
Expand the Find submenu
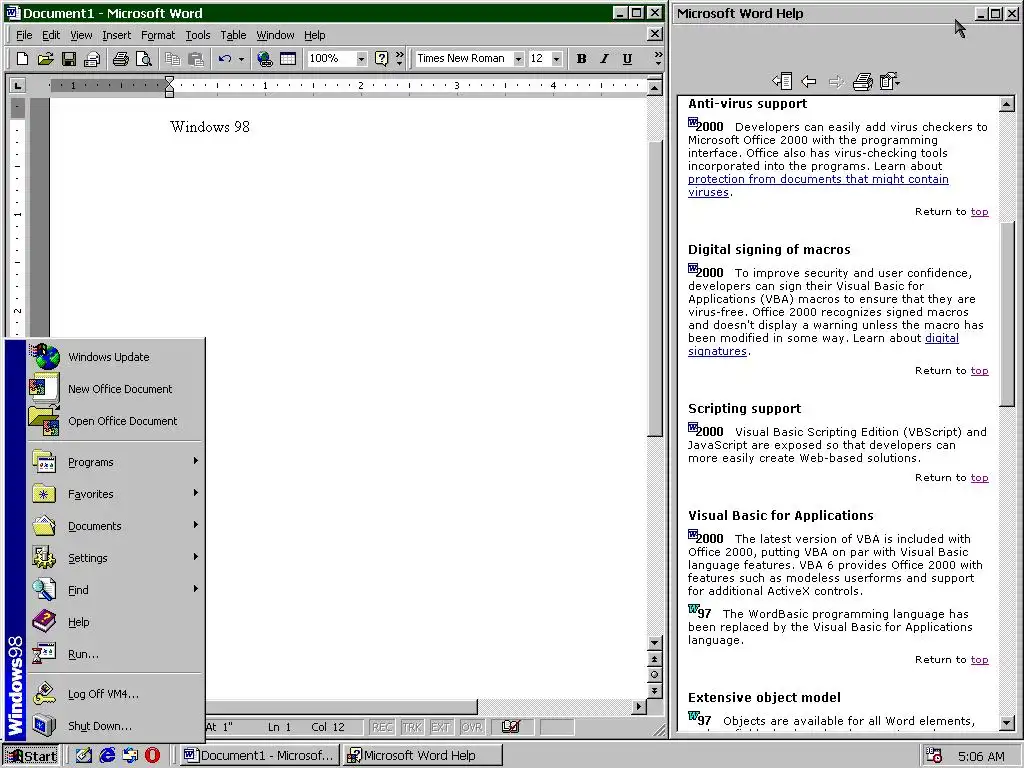click(x=116, y=590)
